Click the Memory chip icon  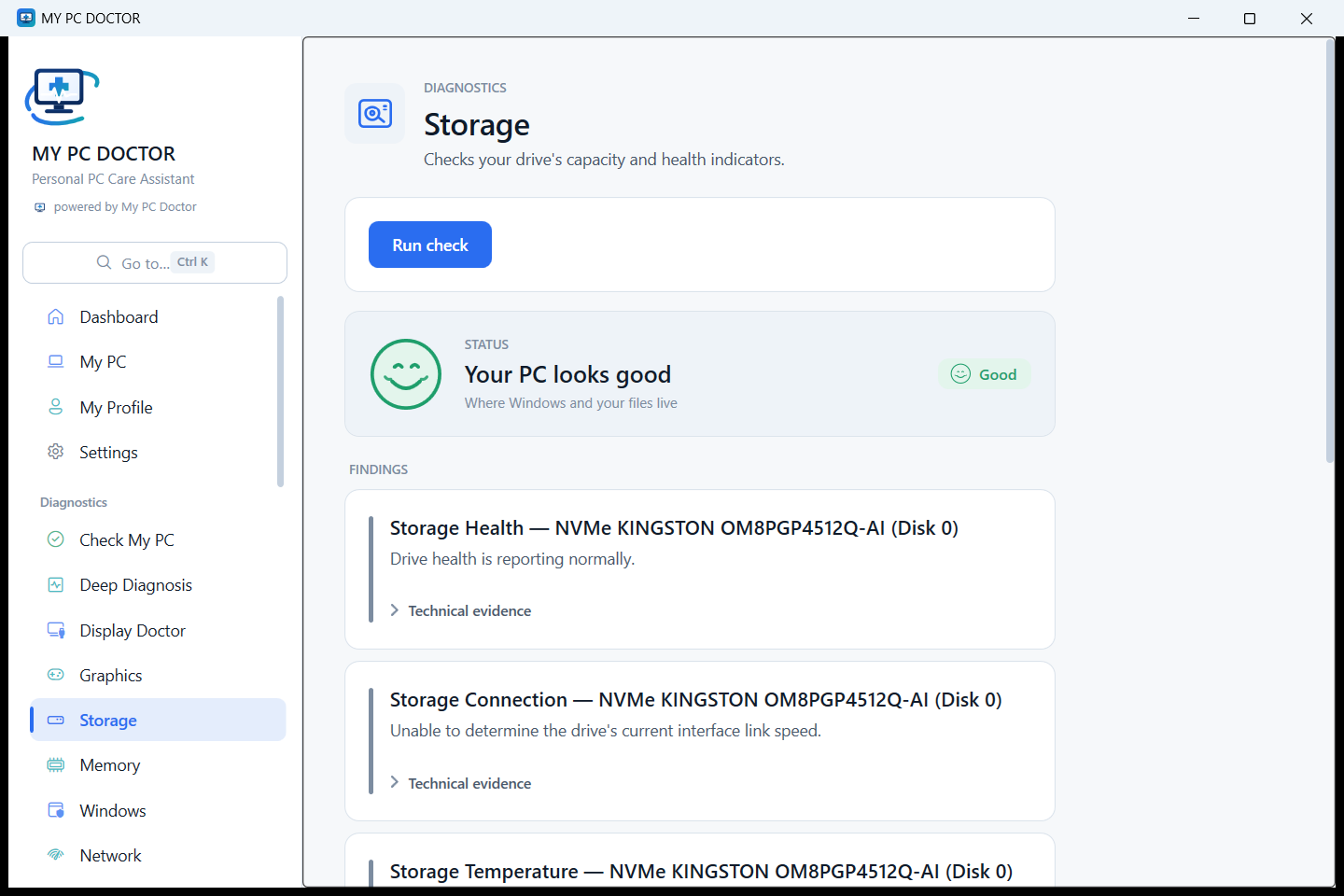point(56,764)
